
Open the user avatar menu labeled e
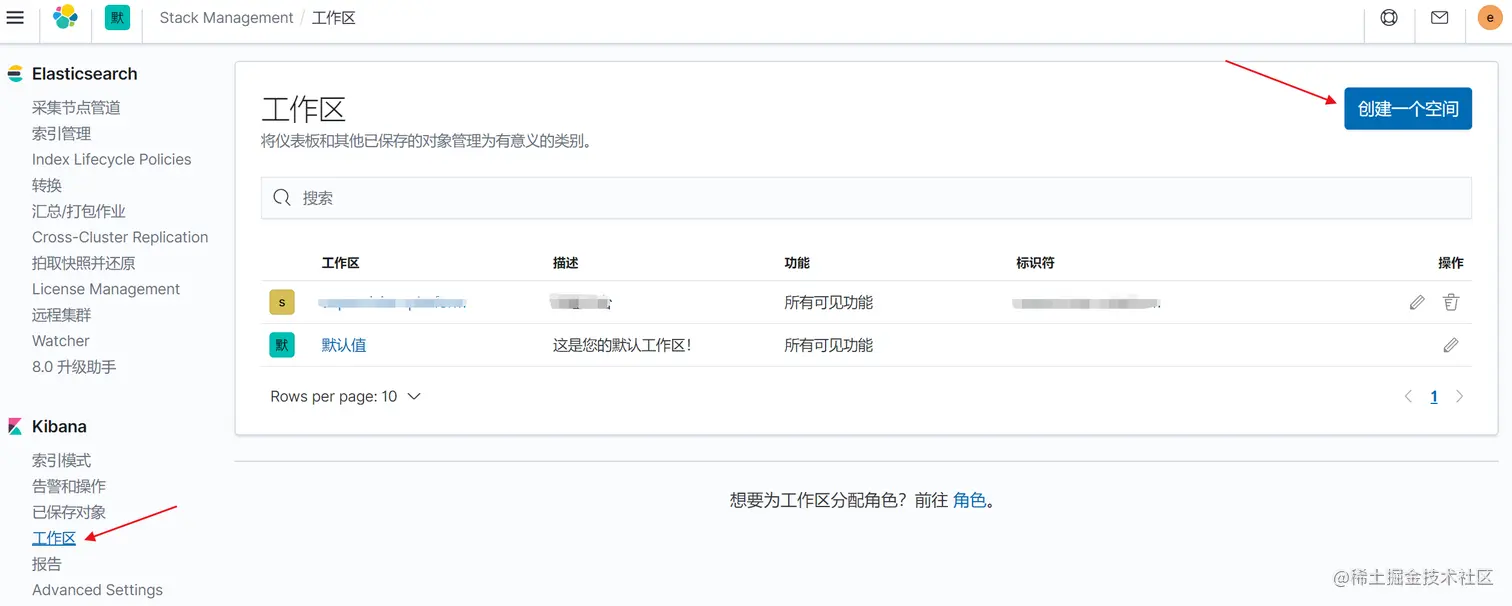[x=1490, y=17]
